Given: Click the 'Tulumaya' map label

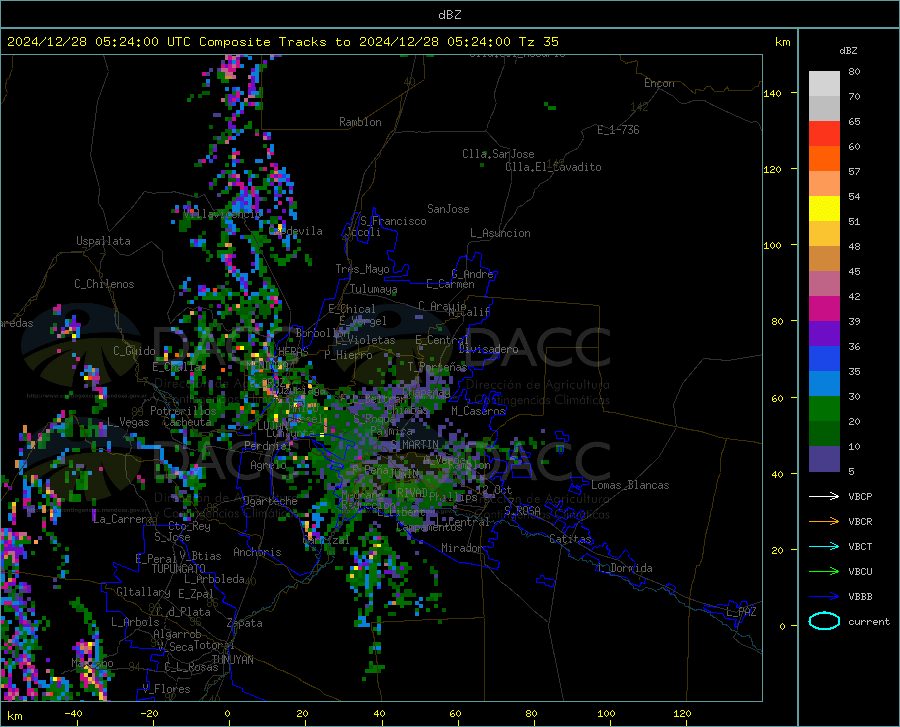Looking at the screenshot, I should pos(374,289).
